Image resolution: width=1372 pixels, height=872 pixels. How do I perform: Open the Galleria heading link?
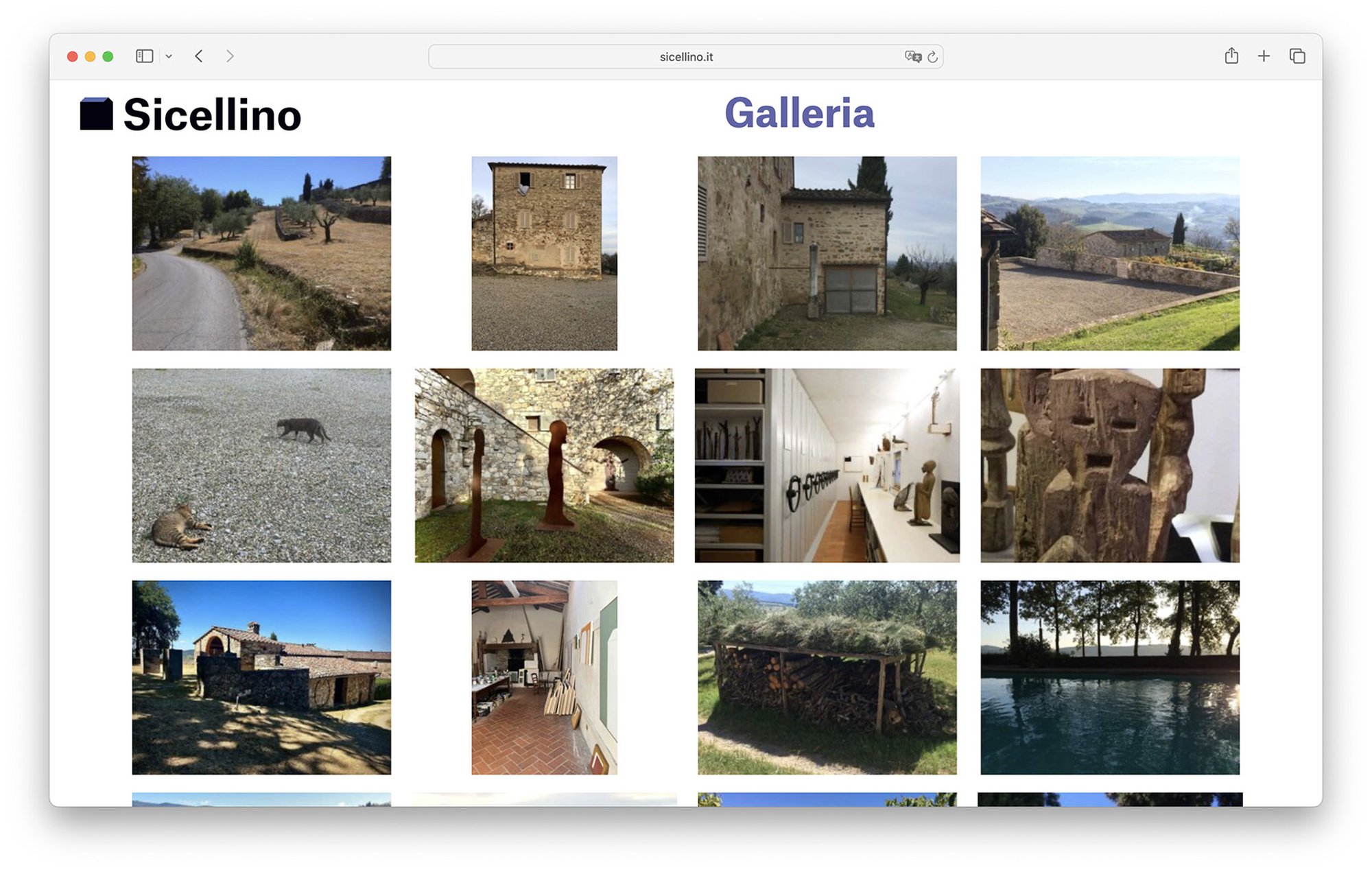(x=799, y=113)
